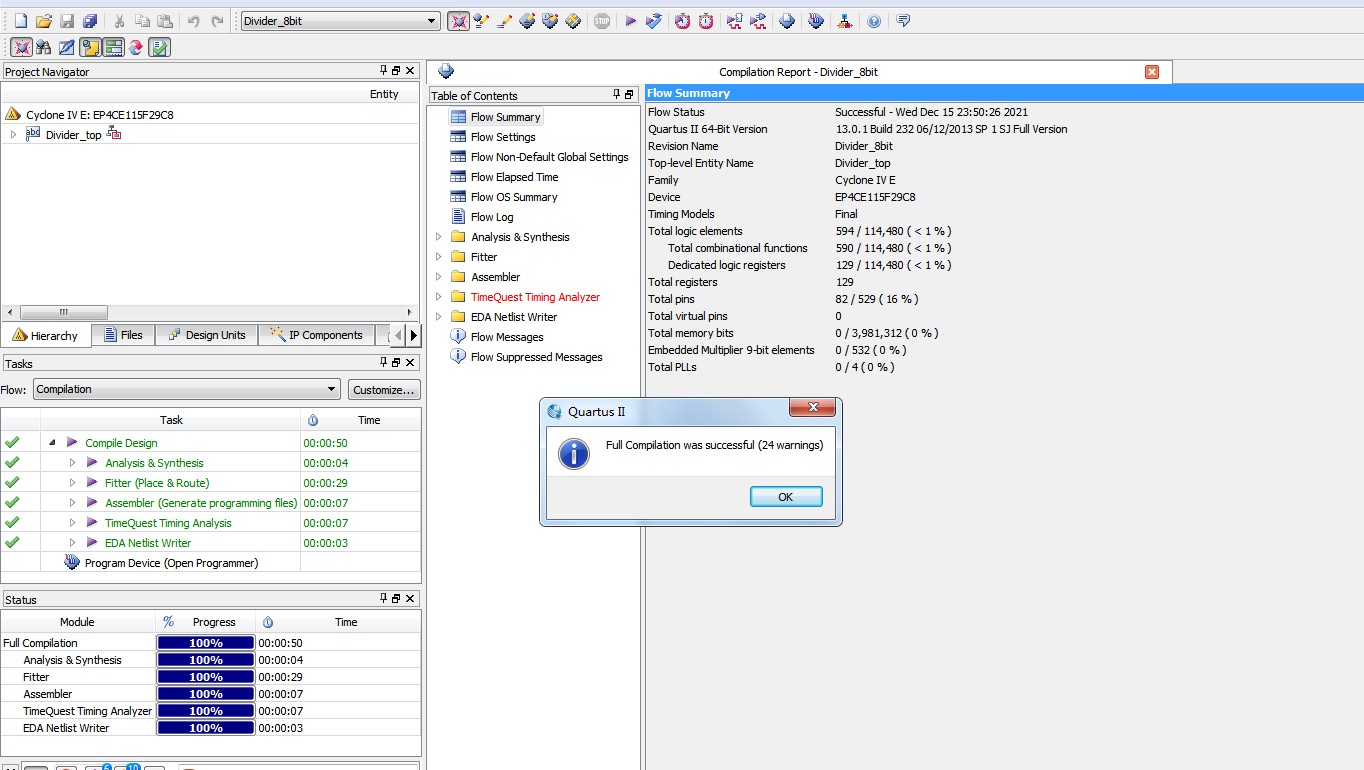Select TimeQuest Timing Analyzer in Table of Contents
This screenshot has height=770, width=1364.
(535, 297)
